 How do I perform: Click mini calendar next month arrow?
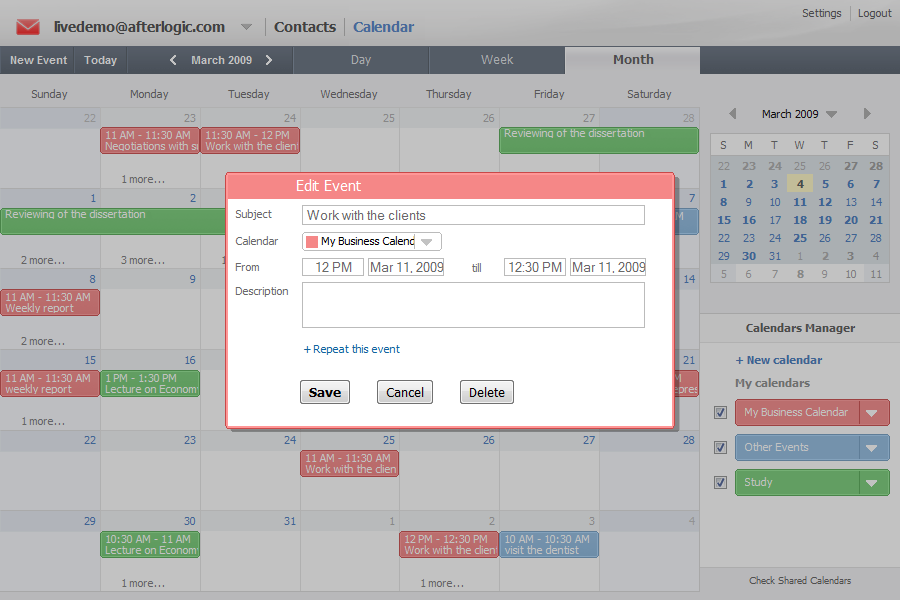[x=867, y=114]
